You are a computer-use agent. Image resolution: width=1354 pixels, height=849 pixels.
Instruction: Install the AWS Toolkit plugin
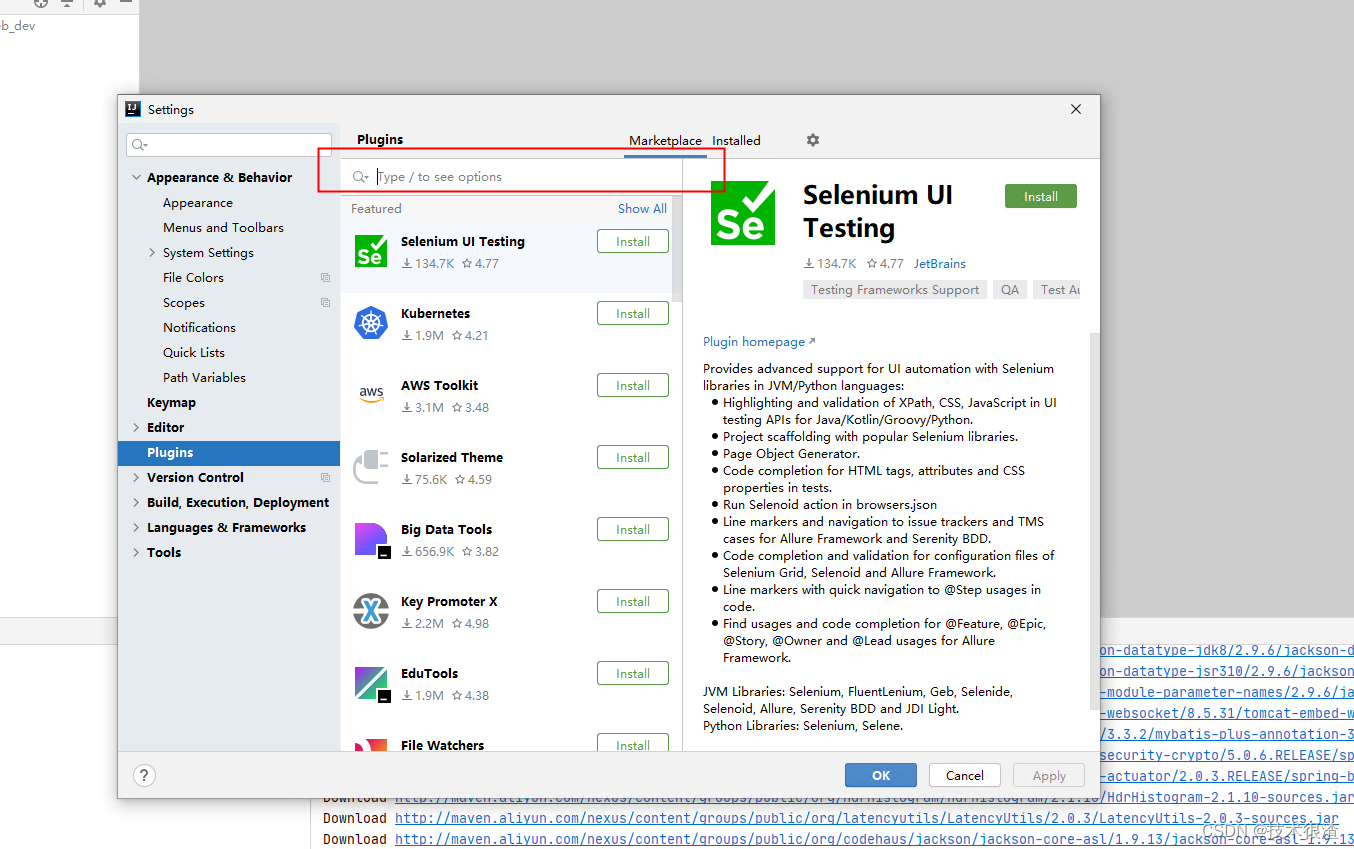[x=633, y=386]
